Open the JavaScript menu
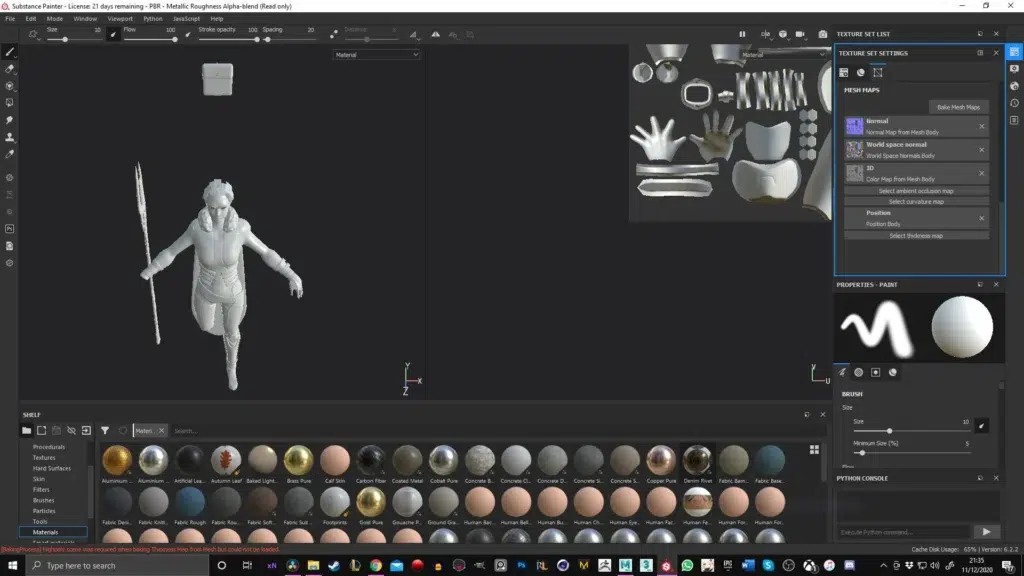This screenshot has height=576, width=1024. tap(186, 18)
